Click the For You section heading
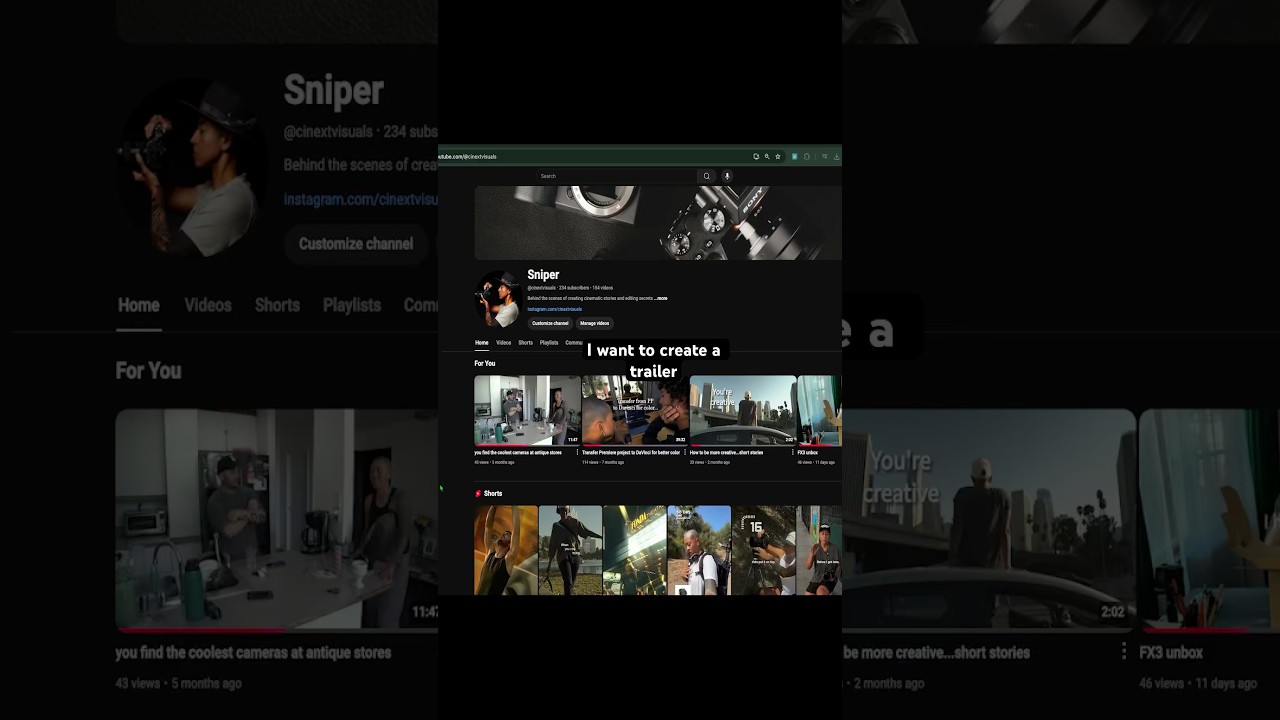1280x720 pixels. (485, 364)
